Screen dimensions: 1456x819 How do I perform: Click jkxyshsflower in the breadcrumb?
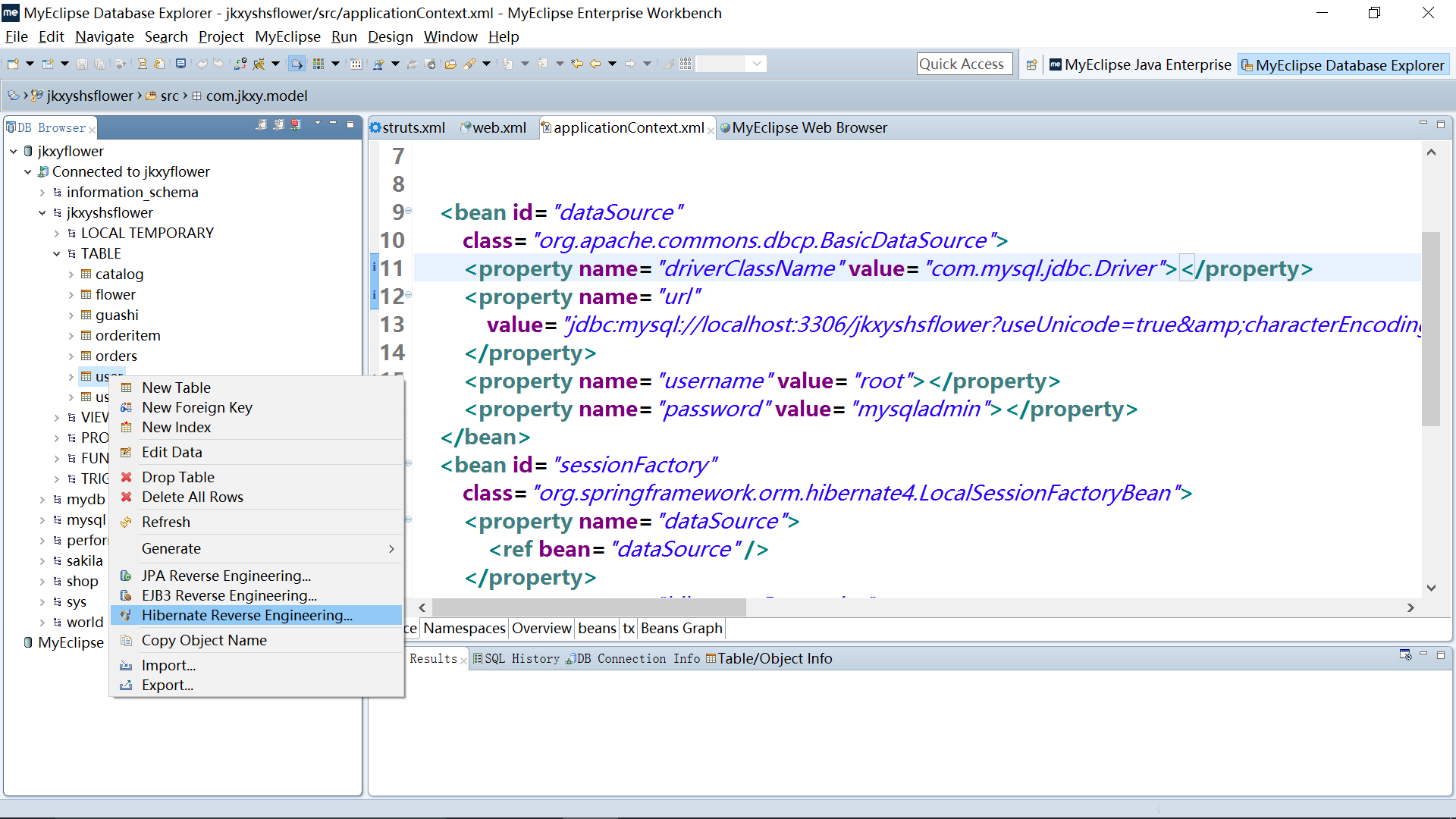(x=89, y=96)
